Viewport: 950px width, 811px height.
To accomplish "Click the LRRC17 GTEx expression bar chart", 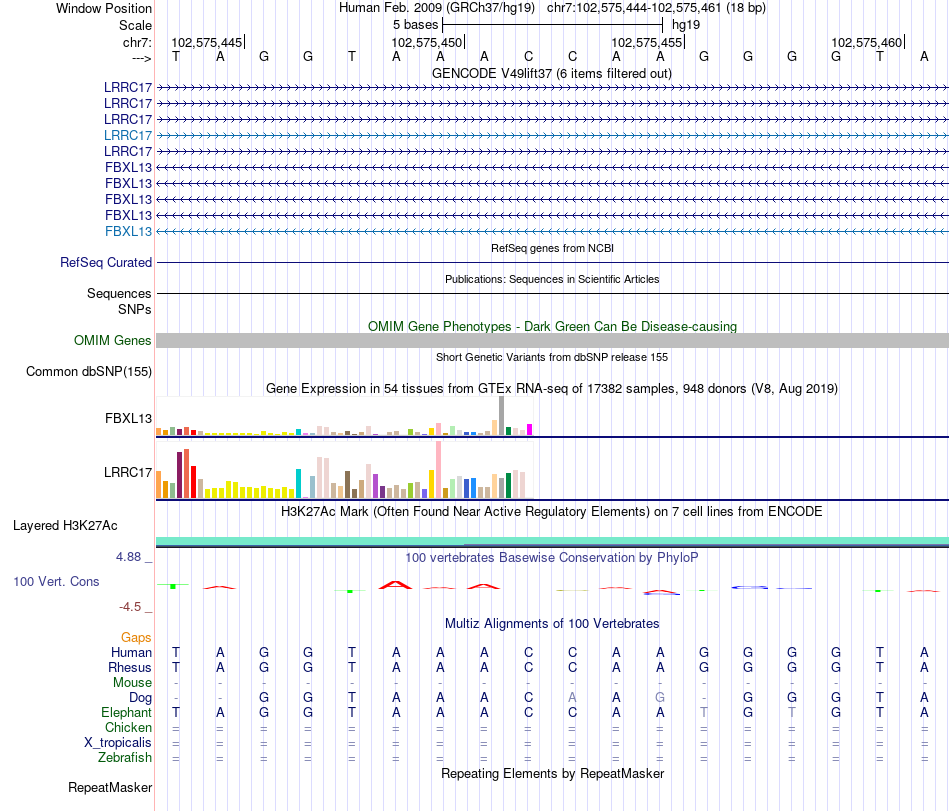I will pos(344,471).
